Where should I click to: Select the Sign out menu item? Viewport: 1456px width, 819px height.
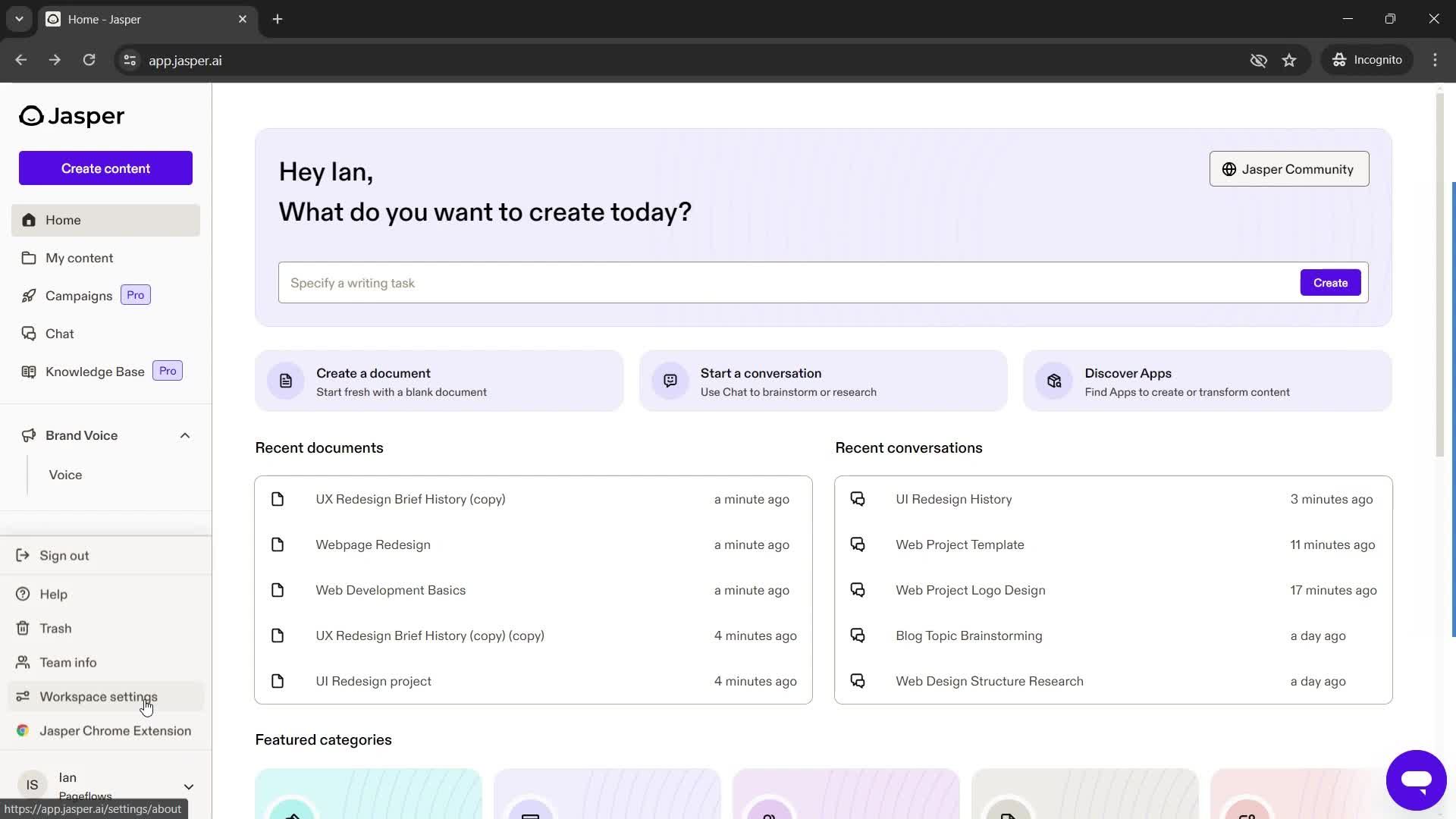point(64,555)
